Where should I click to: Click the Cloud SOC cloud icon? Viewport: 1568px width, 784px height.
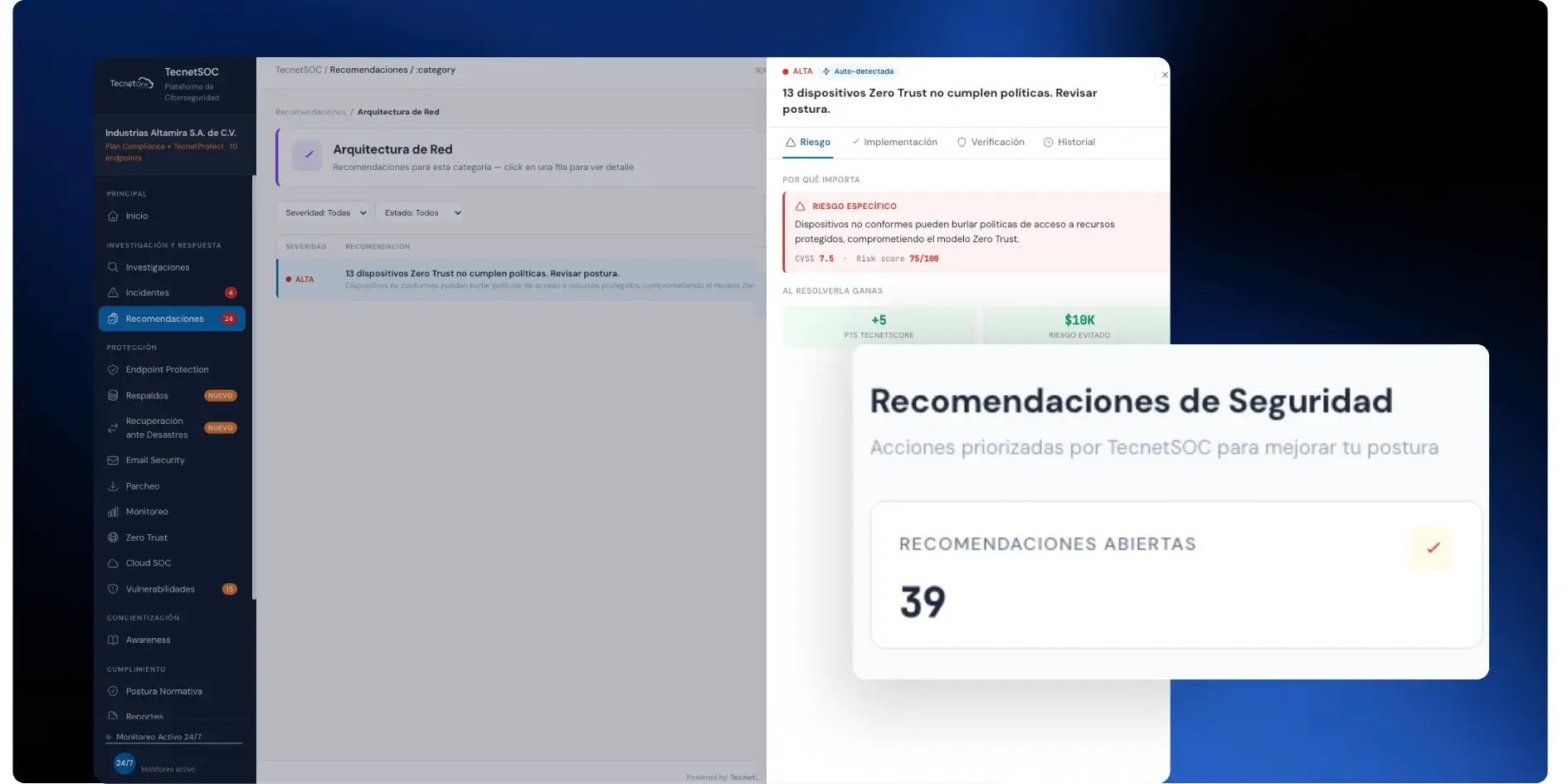click(x=113, y=563)
